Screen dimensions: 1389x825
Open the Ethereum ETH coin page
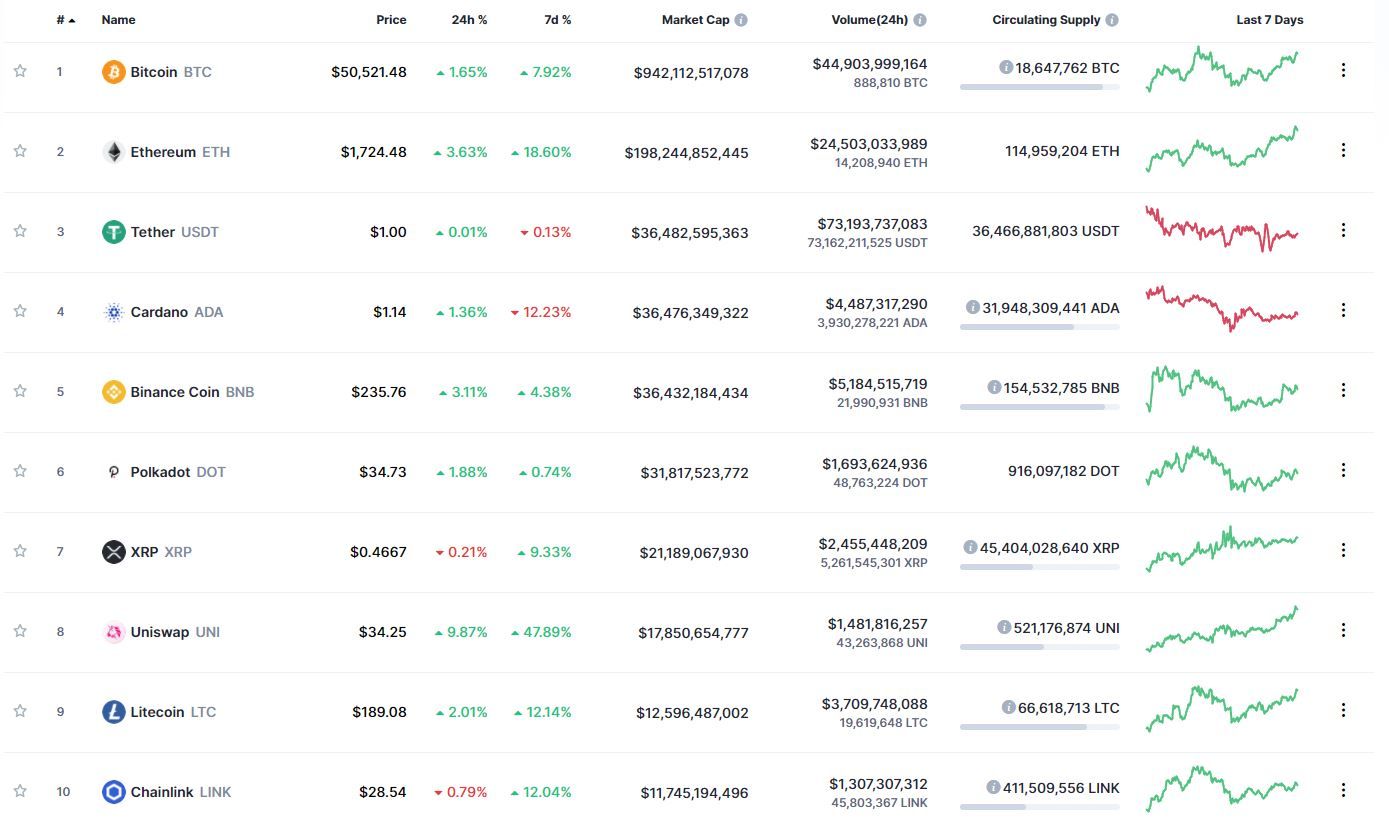pyautogui.click(x=180, y=152)
